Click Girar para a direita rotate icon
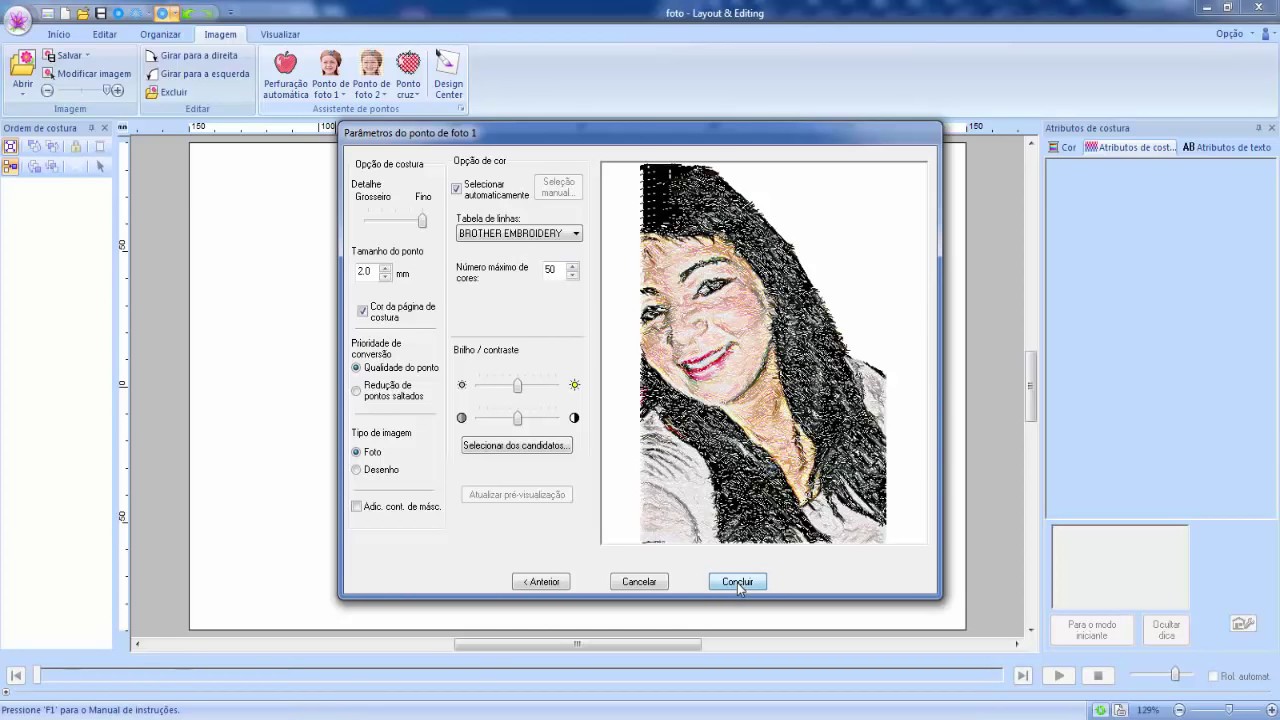 pyautogui.click(x=152, y=56)
